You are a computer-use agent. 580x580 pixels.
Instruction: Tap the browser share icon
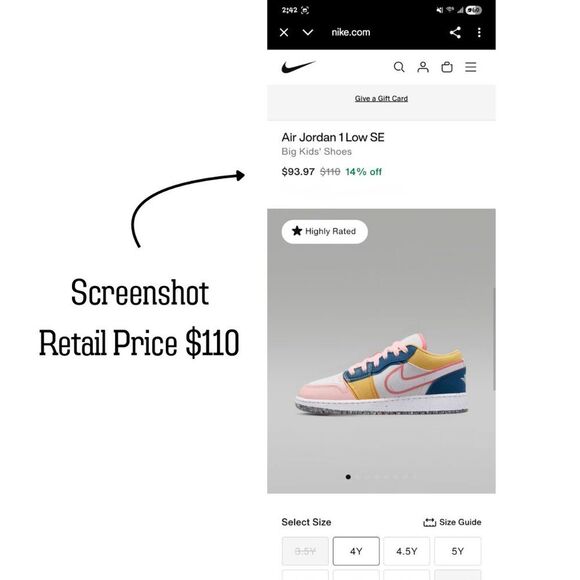pyautogui.click(x=455, y=33)
